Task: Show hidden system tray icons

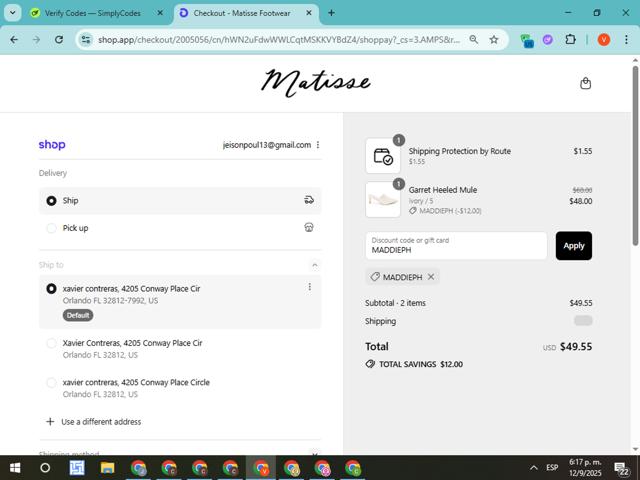Action: coord(533,468)
